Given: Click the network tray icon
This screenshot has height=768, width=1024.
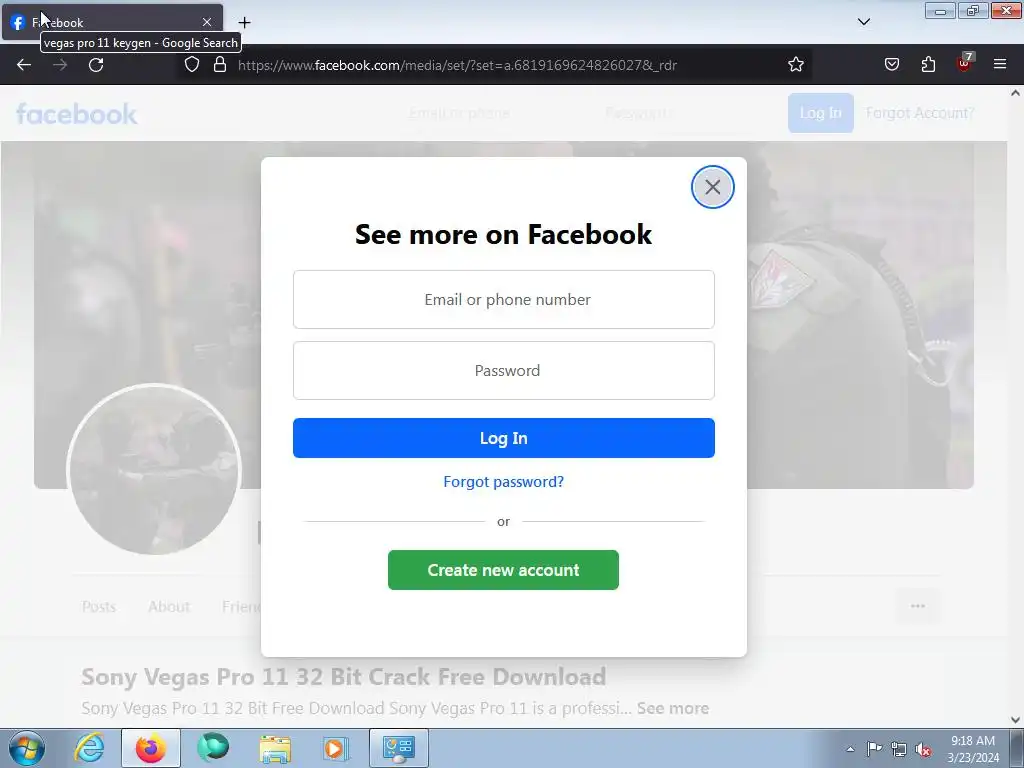Looking at the screenshot, I should click(x=899, y=749).
